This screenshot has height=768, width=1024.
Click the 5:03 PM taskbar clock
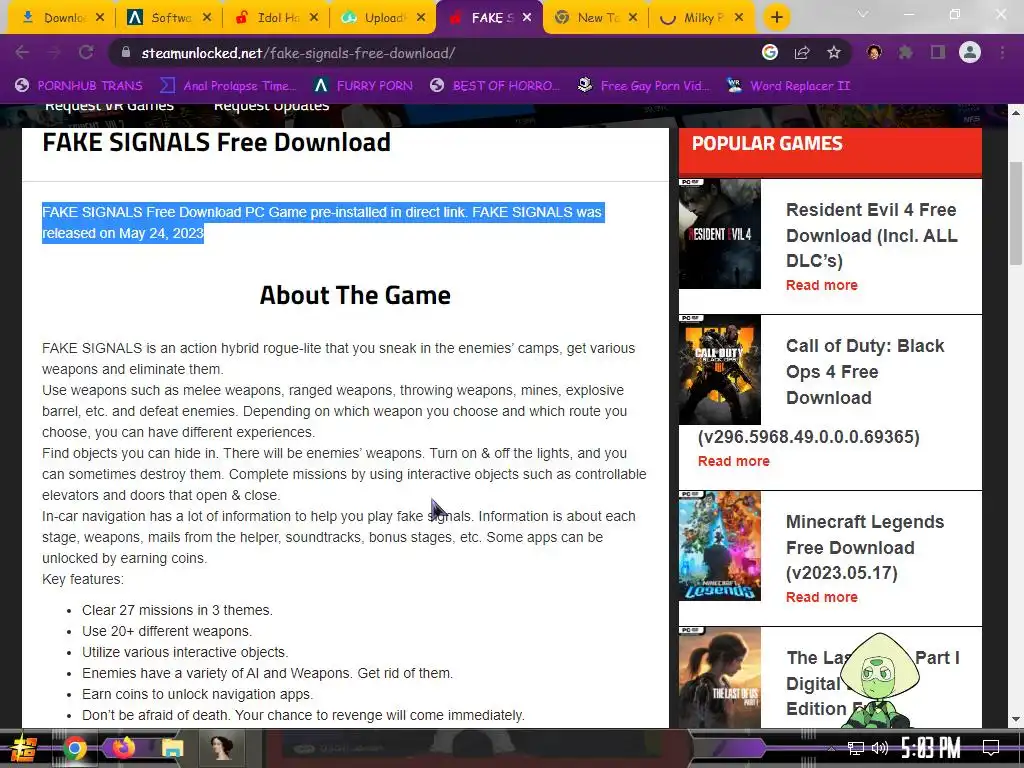tap(931, 748)
